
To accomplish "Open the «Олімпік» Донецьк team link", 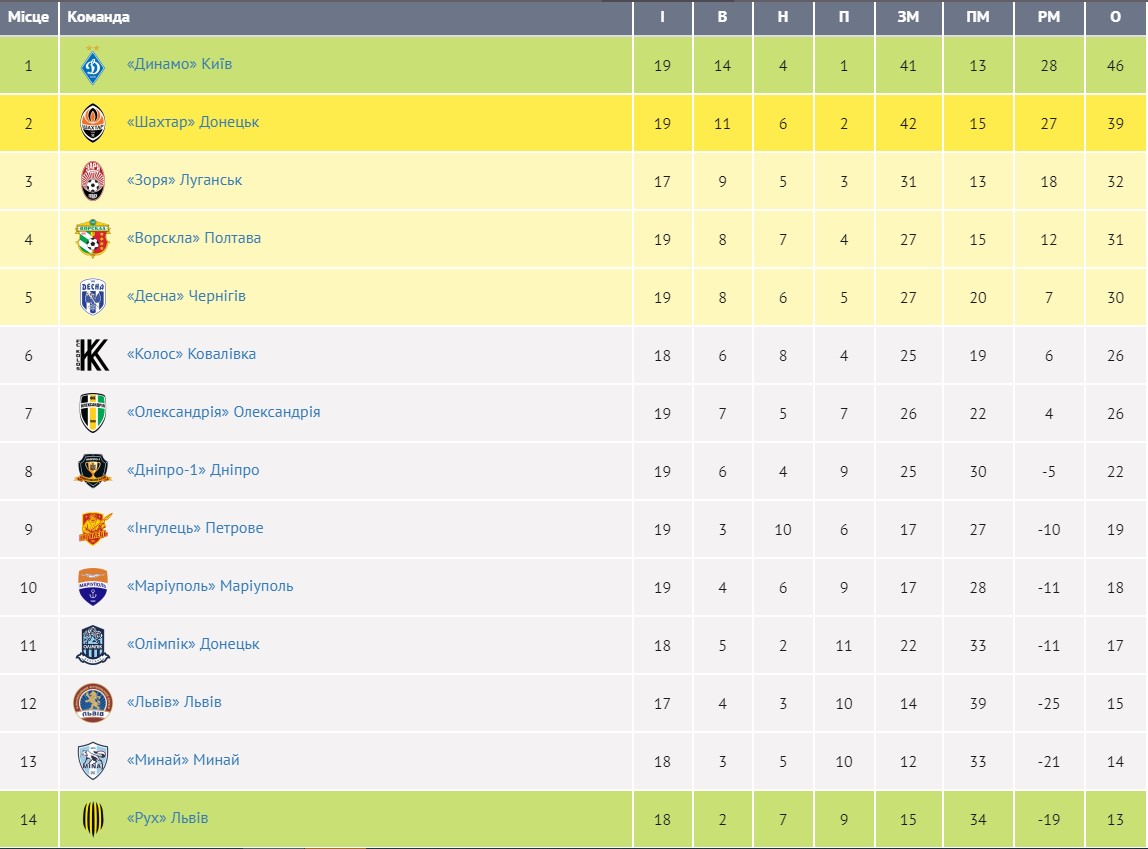I will [x=193, y=644].
